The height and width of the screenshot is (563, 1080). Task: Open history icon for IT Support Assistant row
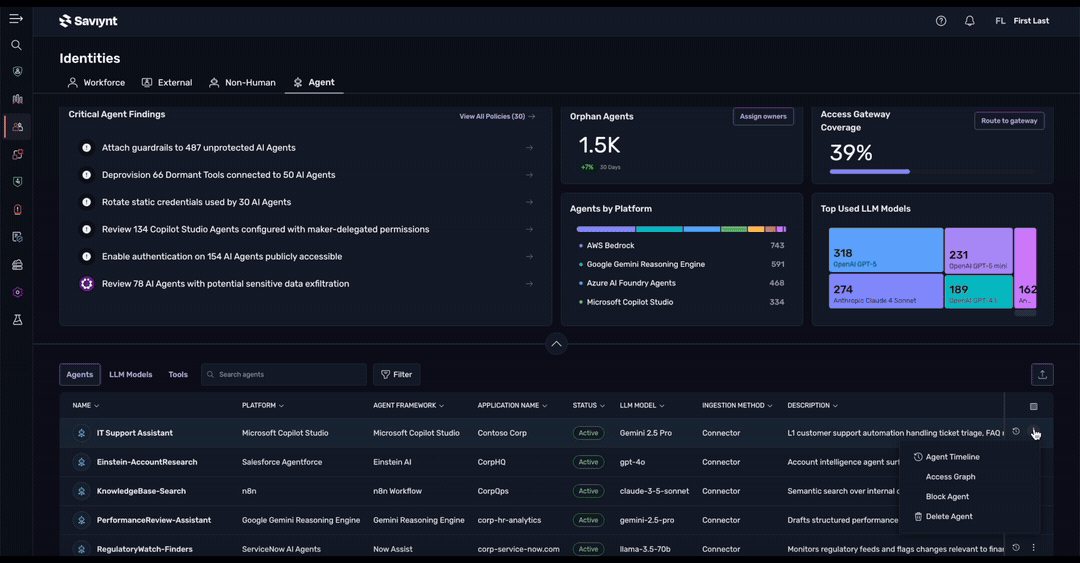point(1016,432)
